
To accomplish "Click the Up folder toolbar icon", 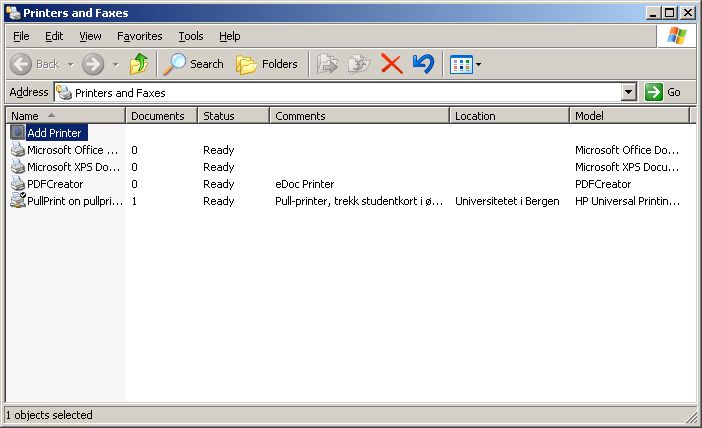I will [139, 64].
